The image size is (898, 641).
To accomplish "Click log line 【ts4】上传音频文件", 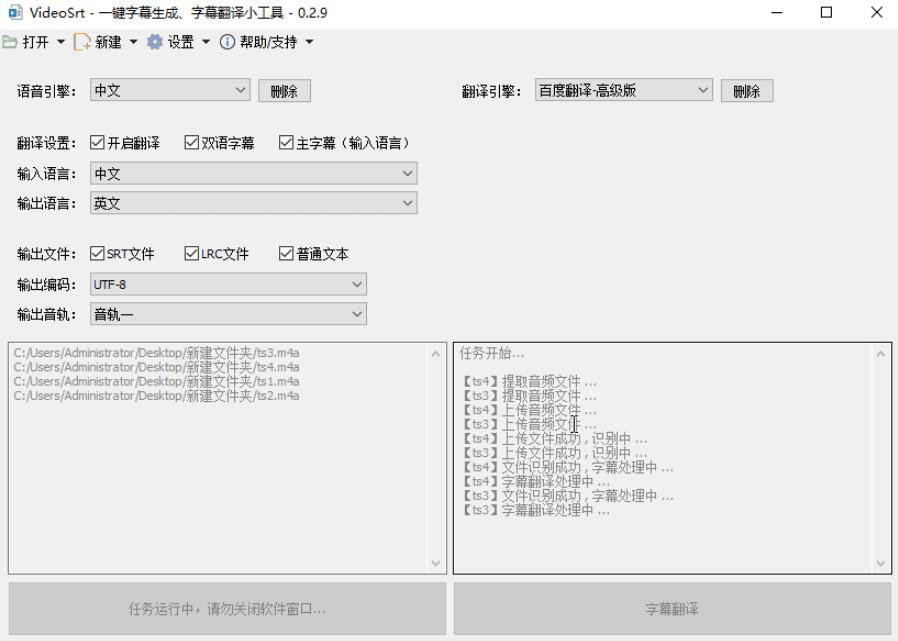I will pos(529,410).
